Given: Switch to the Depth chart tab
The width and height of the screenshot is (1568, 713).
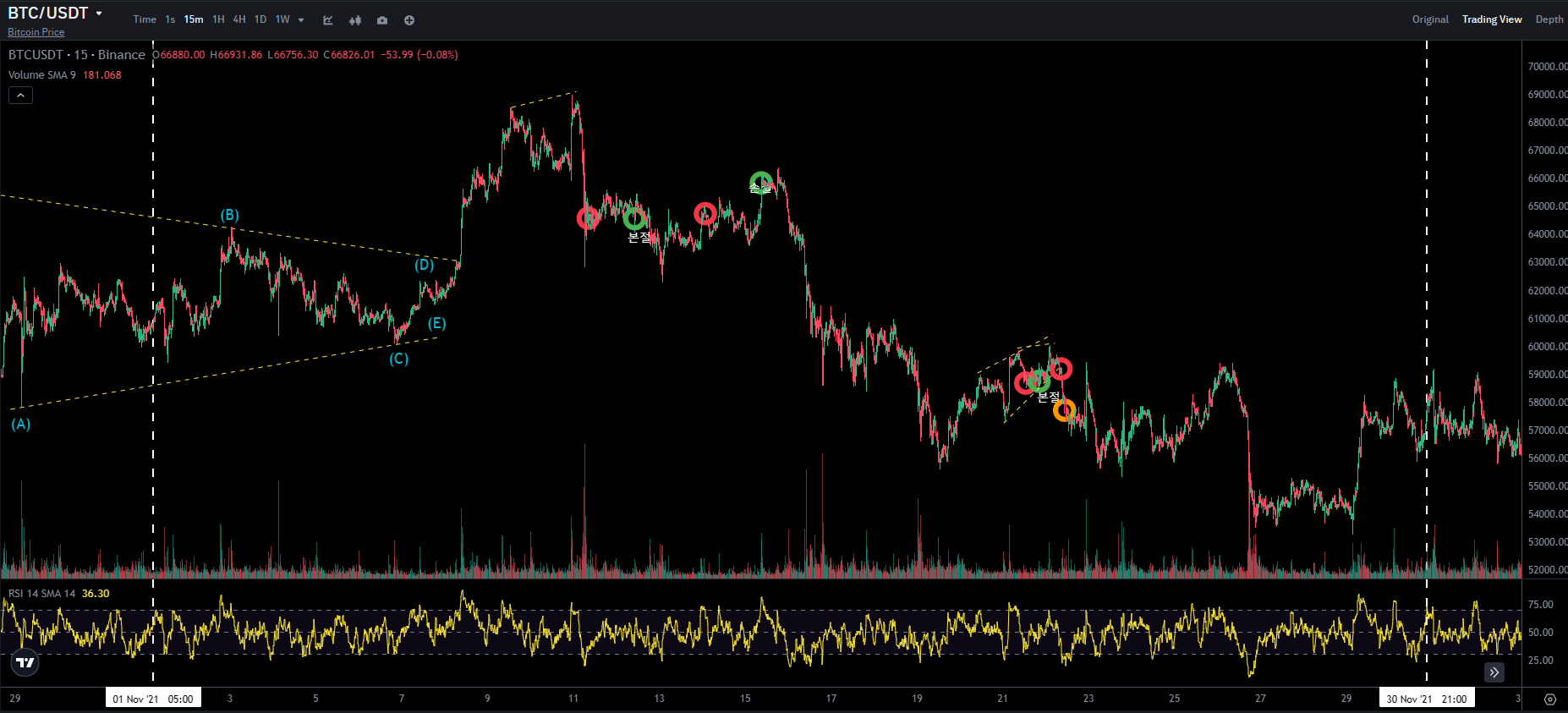Looking at the screenshot, I should point(1549,19).
